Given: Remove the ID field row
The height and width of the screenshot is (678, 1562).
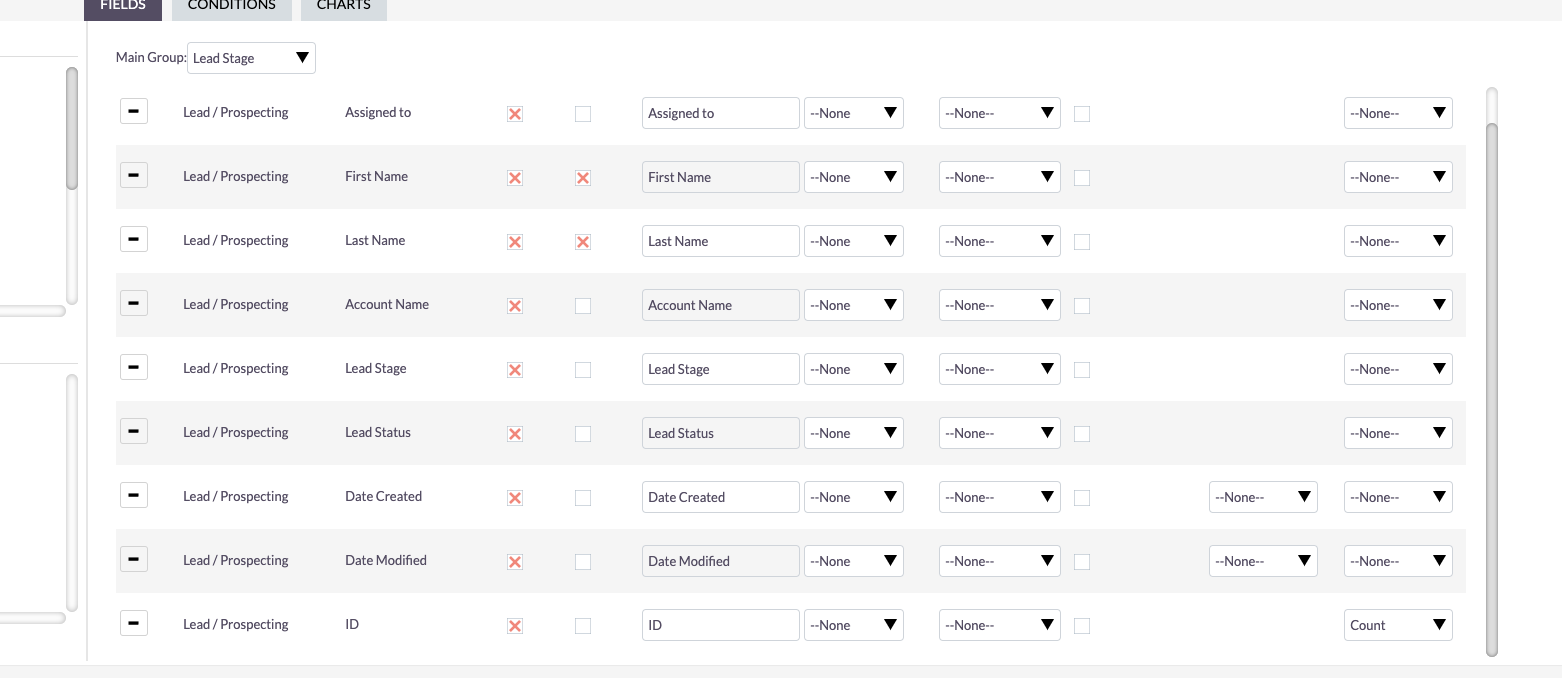Looking at the screenshot, I should point(134,623).
